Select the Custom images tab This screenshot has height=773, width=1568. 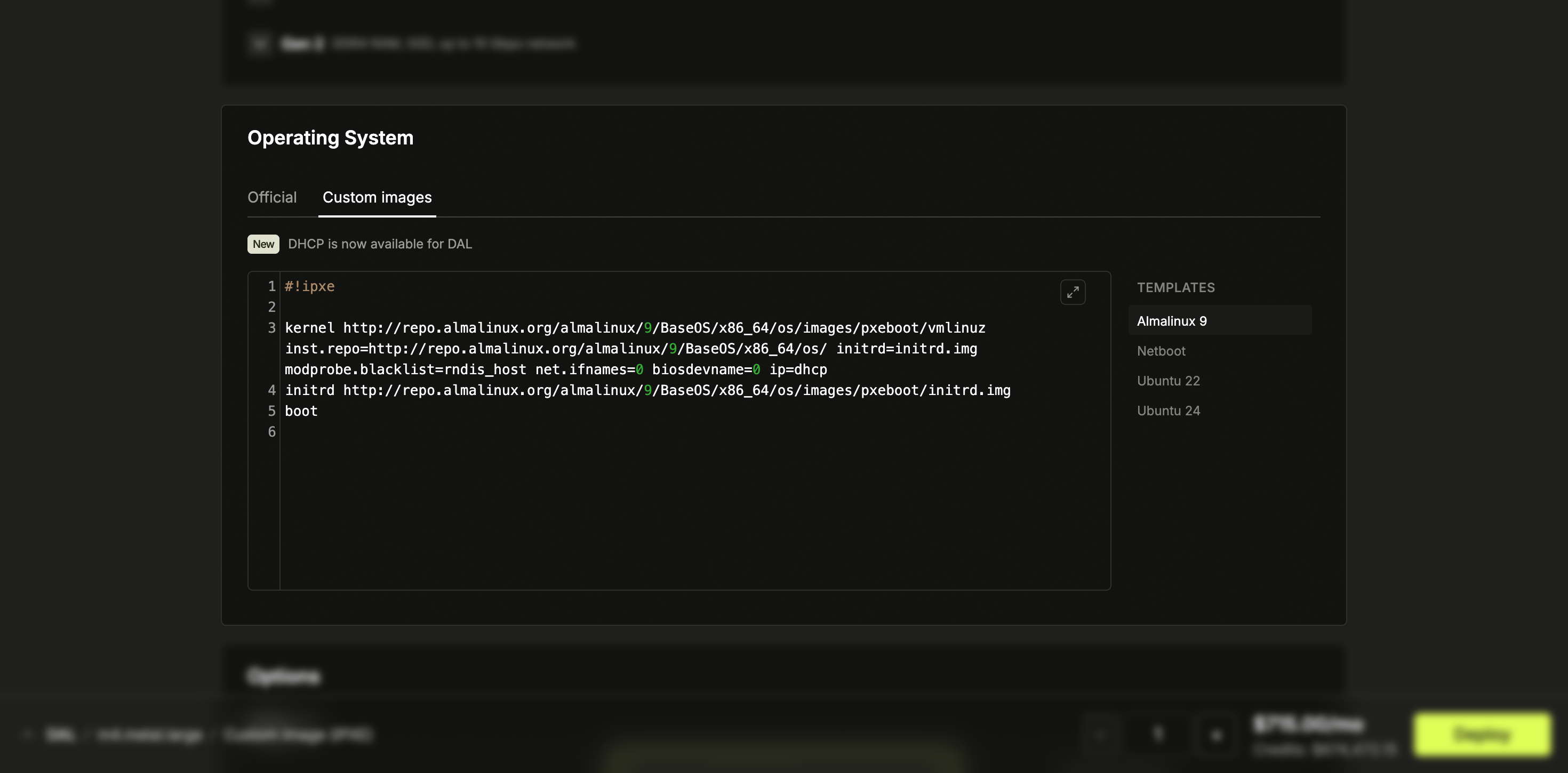pyautogui.click(x=376, y=197)
